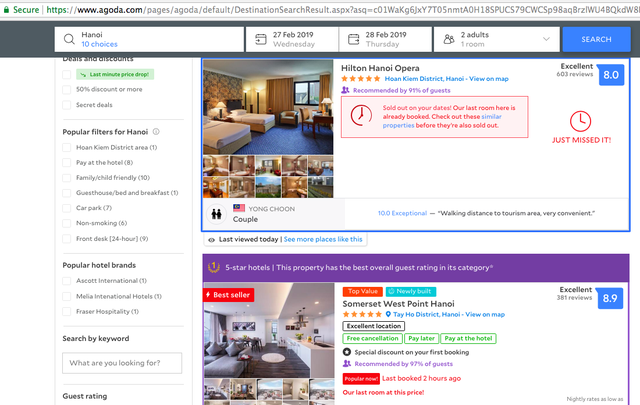The width and height of the screenshot is (640, 405).
Task: Check the Car park filter
Action: click(x=67, y=208)
